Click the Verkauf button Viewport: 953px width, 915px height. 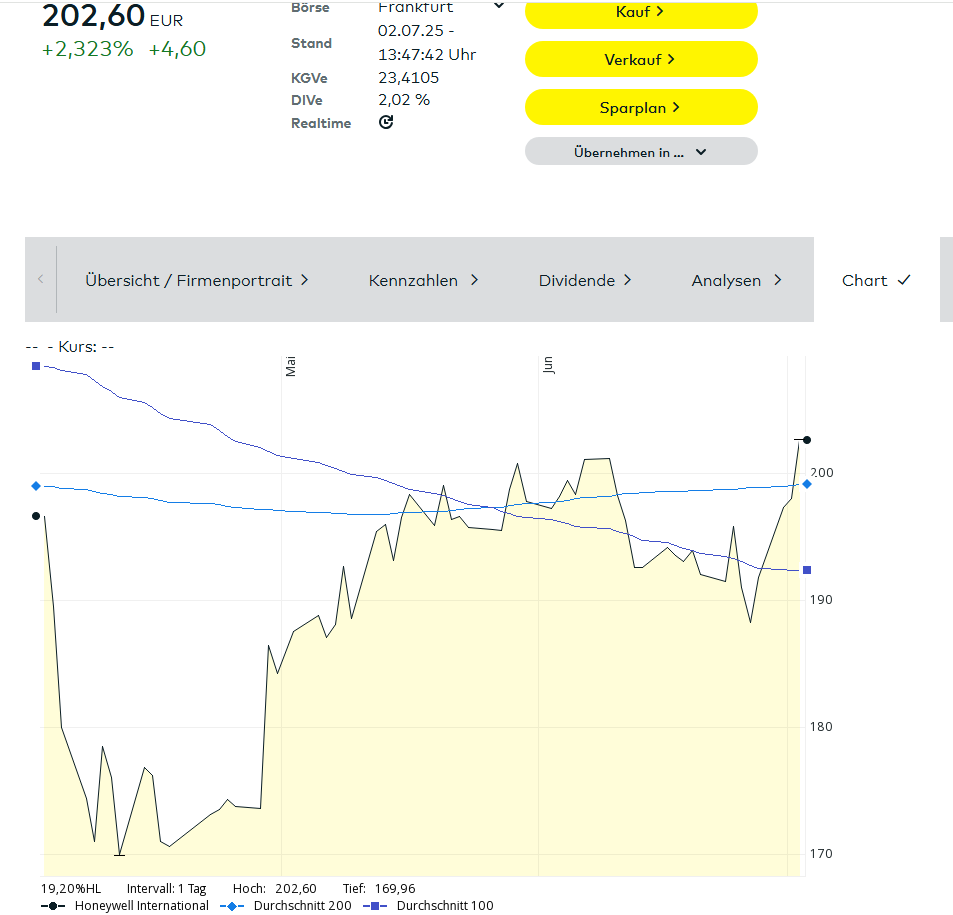(641, 60)
